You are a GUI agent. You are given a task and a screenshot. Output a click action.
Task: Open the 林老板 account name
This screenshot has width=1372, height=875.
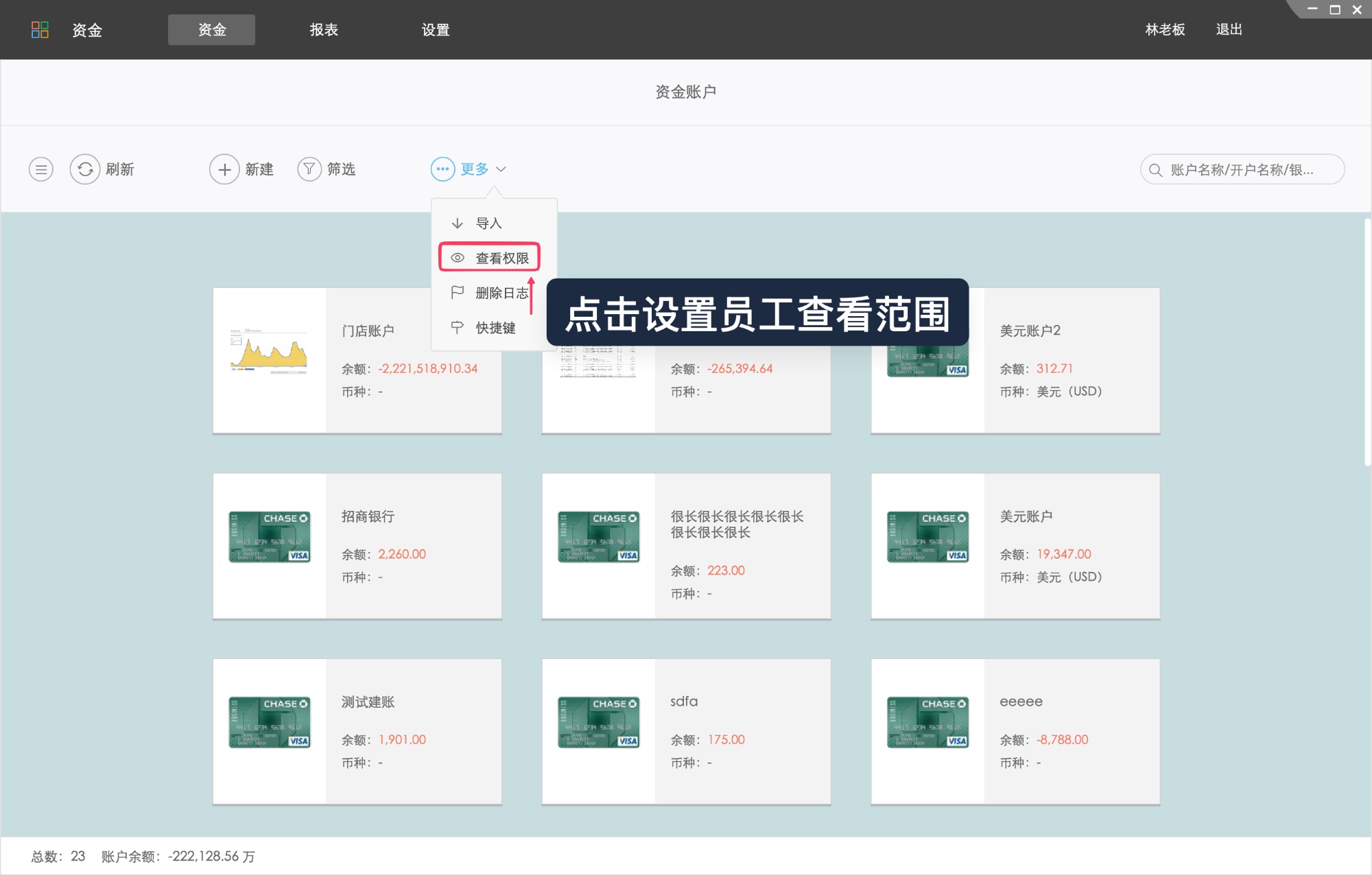[x=1164, y=29]
